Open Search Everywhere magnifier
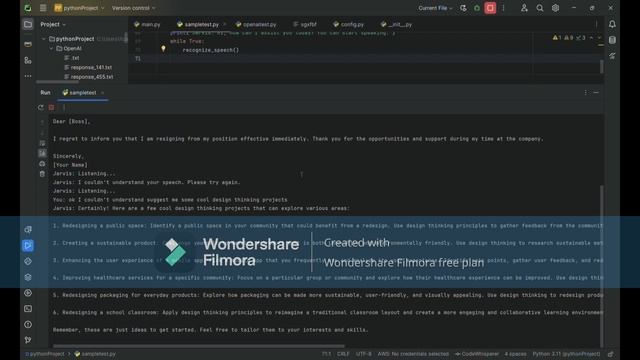The width and height of the screenshot is (640, 360). click(x=540, y=8)
